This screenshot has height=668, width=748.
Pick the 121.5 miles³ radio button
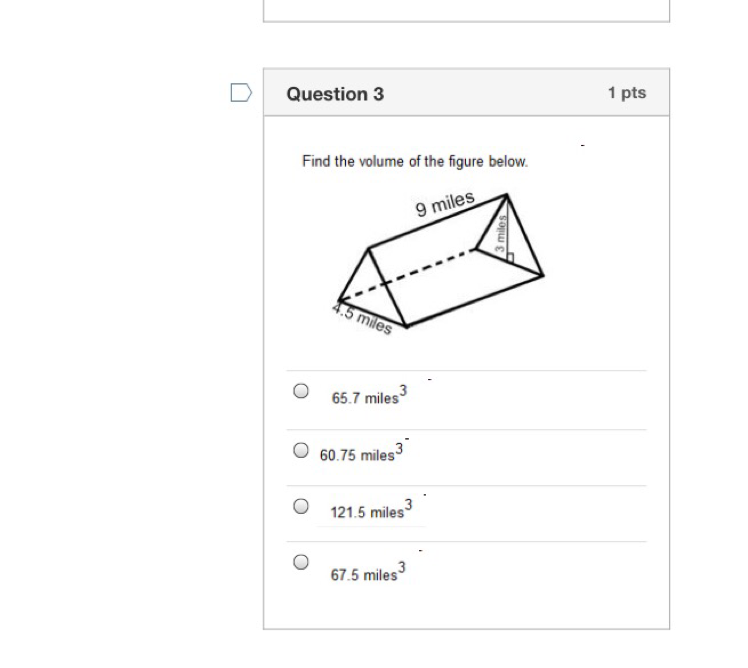pos(301,506)
